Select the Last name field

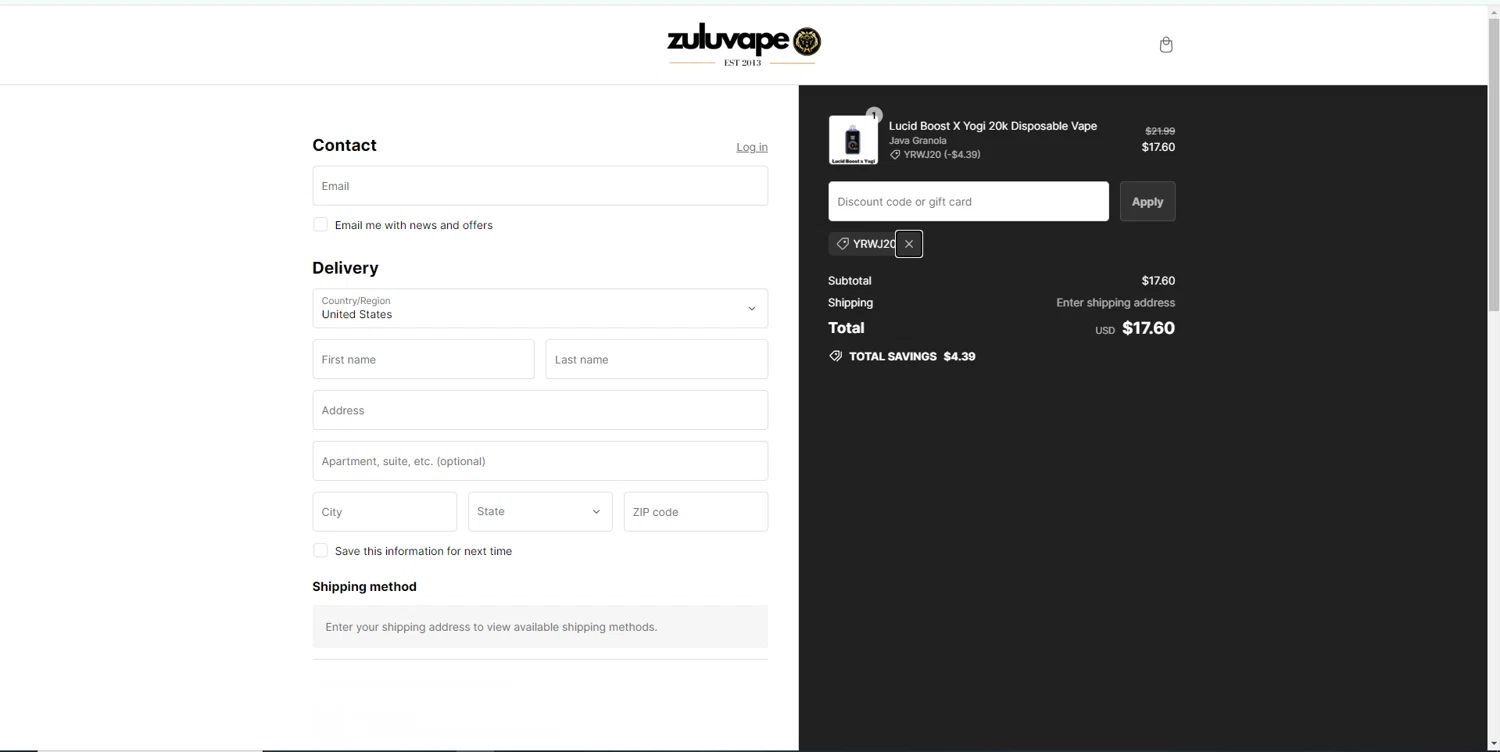(x=656, y=359)
